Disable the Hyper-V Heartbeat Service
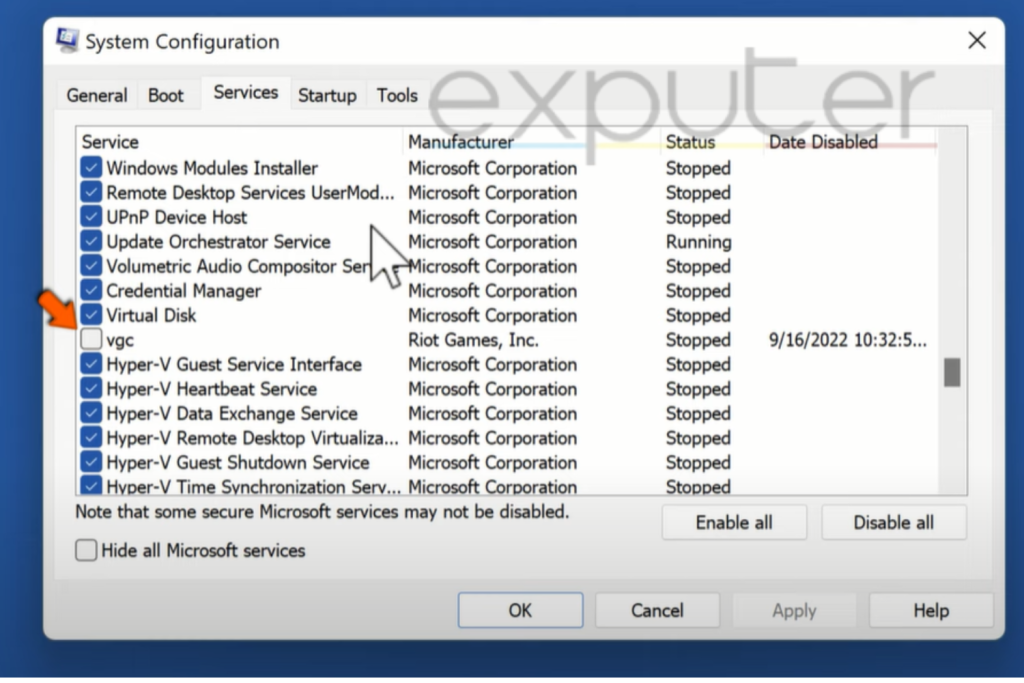This screenshot has height=683, width=1024. (90, 388)
